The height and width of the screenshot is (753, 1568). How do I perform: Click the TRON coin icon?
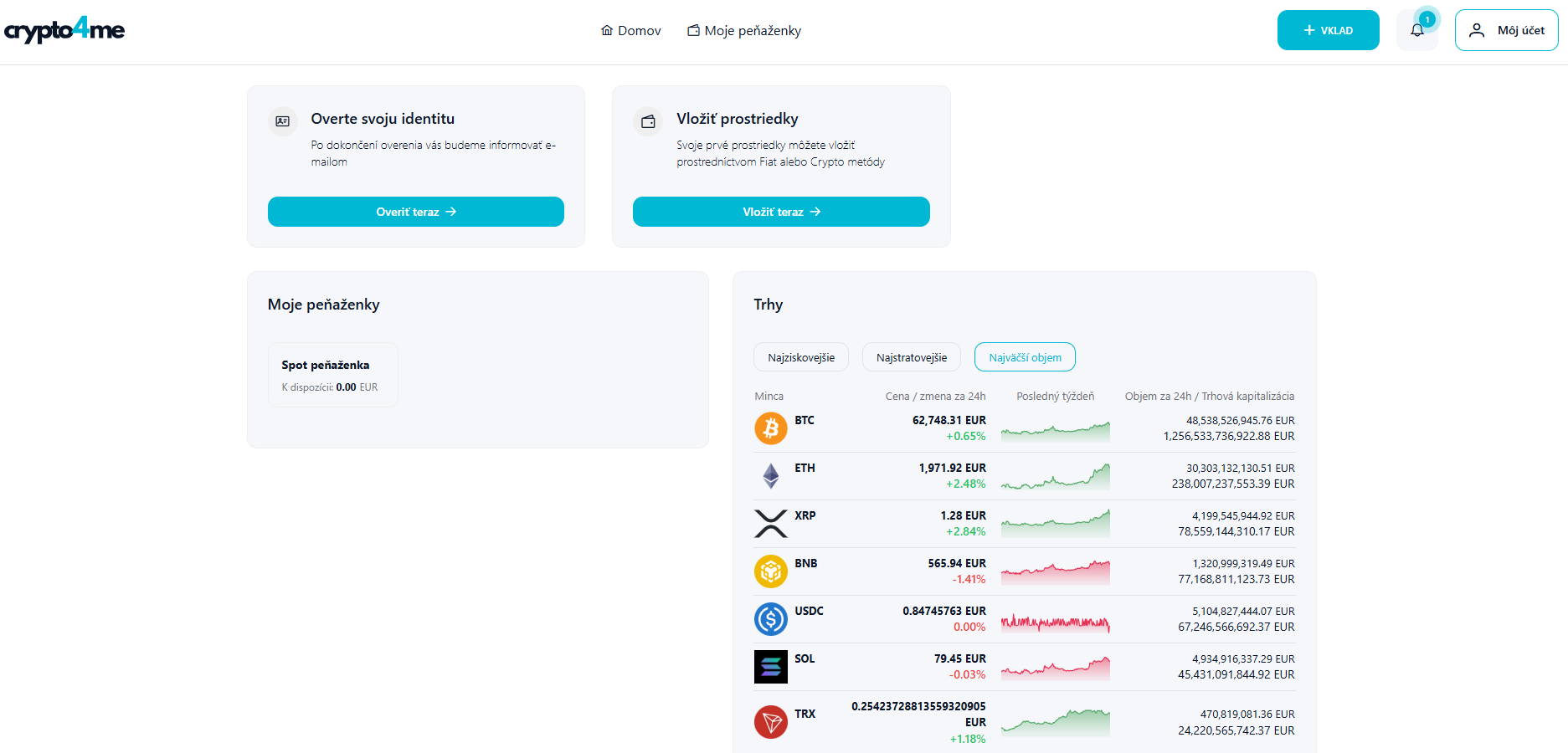click(x=770, y=722)
